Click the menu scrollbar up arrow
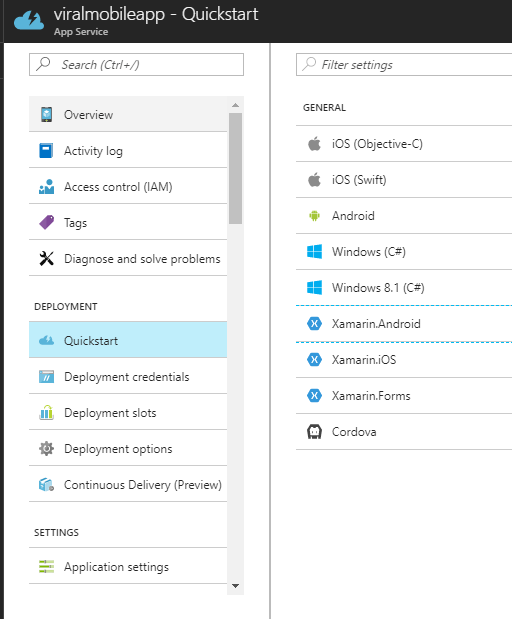Image resolution: width=512 pixels, height=619 pixels. click(x=235, y=105)
